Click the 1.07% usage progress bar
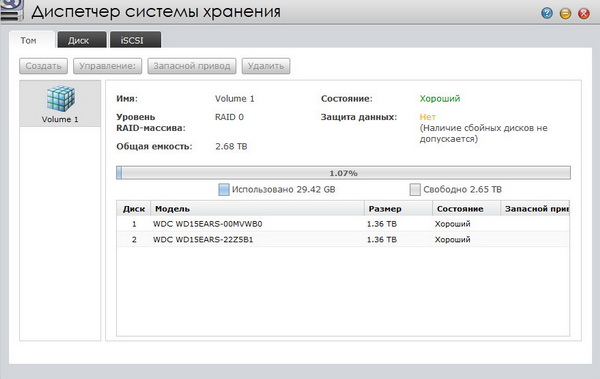This screenshot has height=379, width=600. coord(343,173)
